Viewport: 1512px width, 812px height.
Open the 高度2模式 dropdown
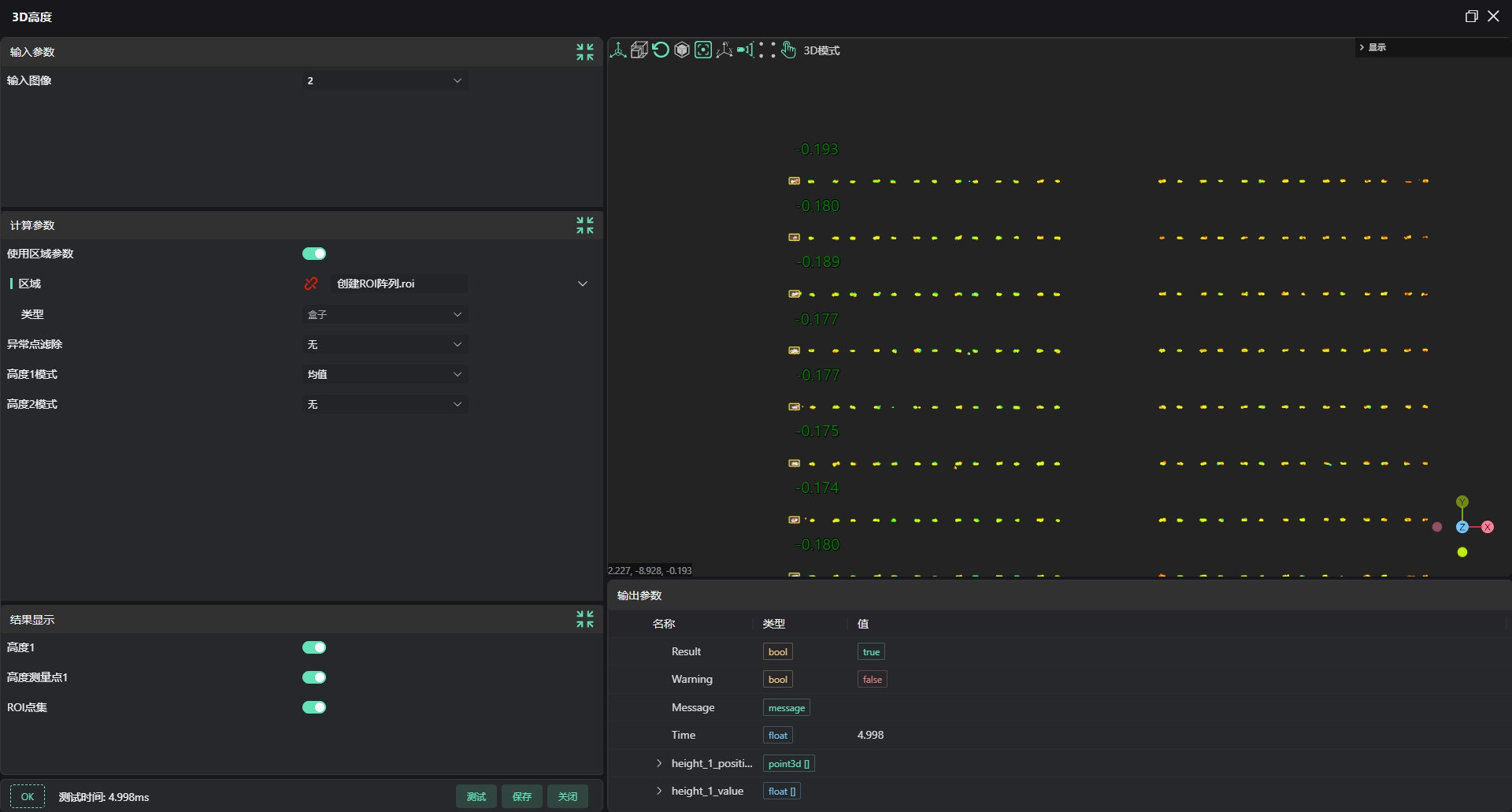point(385,404)
